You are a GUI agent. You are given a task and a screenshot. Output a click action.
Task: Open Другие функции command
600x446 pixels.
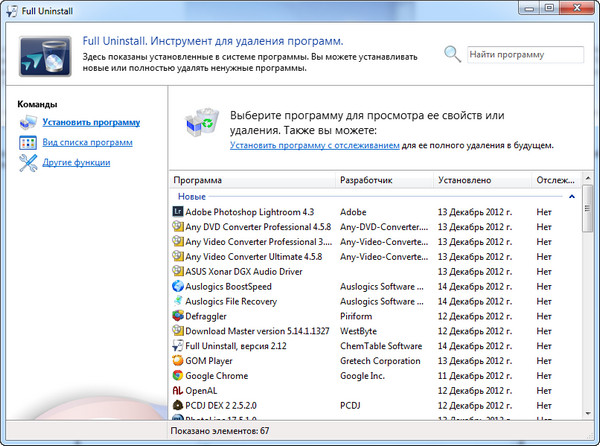click(76, 162)
